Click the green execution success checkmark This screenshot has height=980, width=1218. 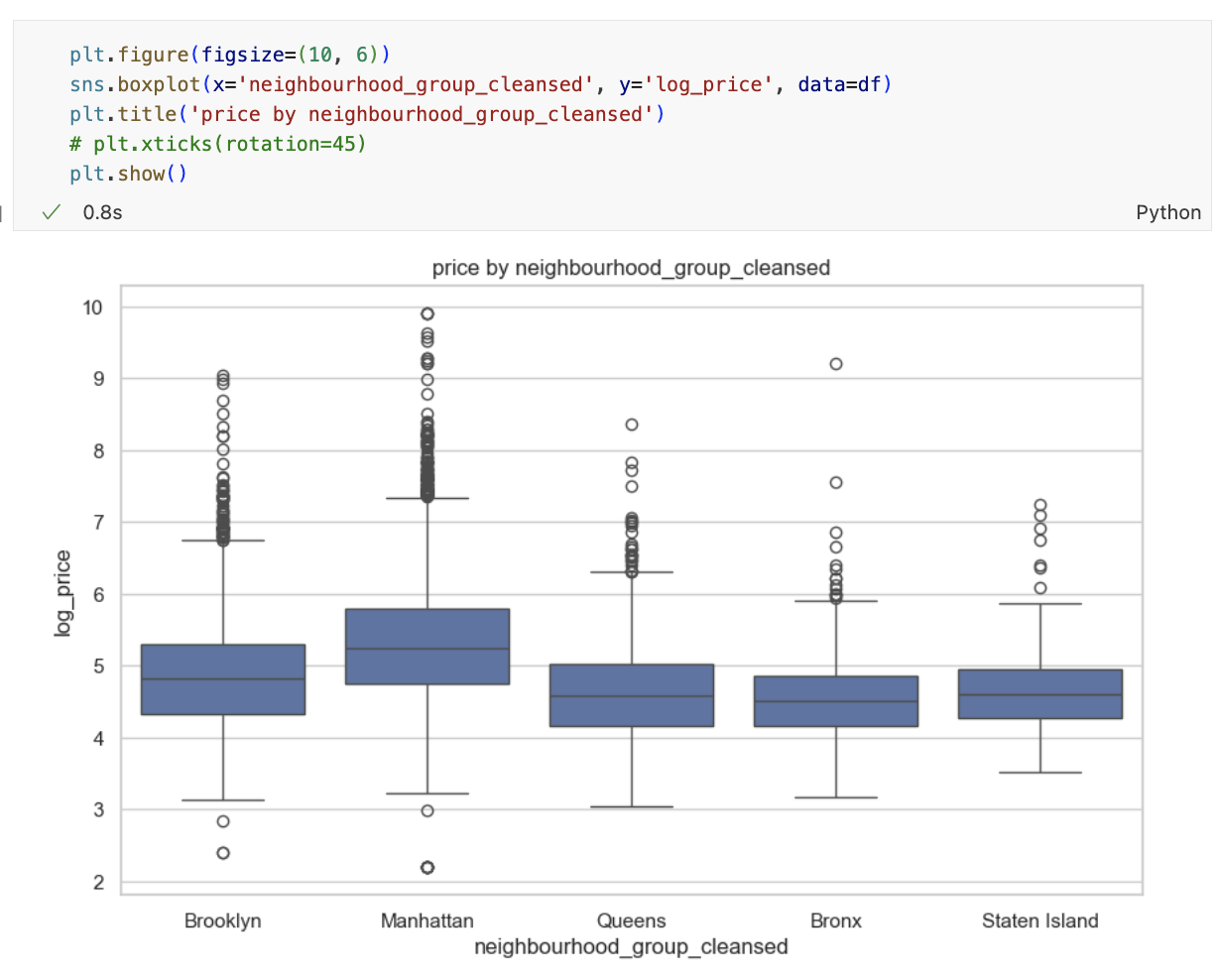(51, 211)
